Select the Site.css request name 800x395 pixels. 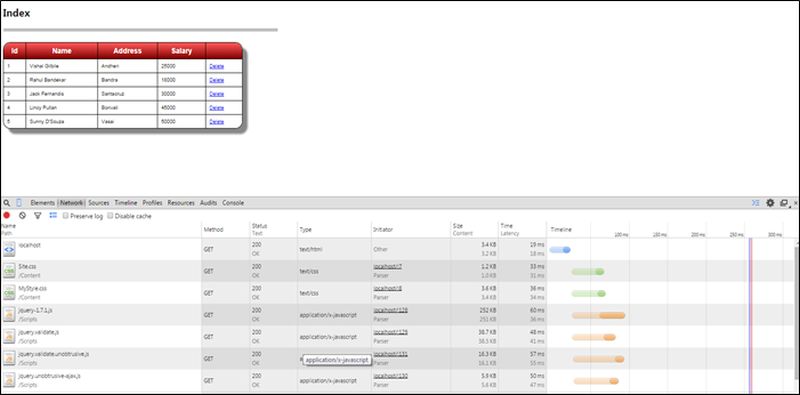pyautogui.click(x=27, y=266)
